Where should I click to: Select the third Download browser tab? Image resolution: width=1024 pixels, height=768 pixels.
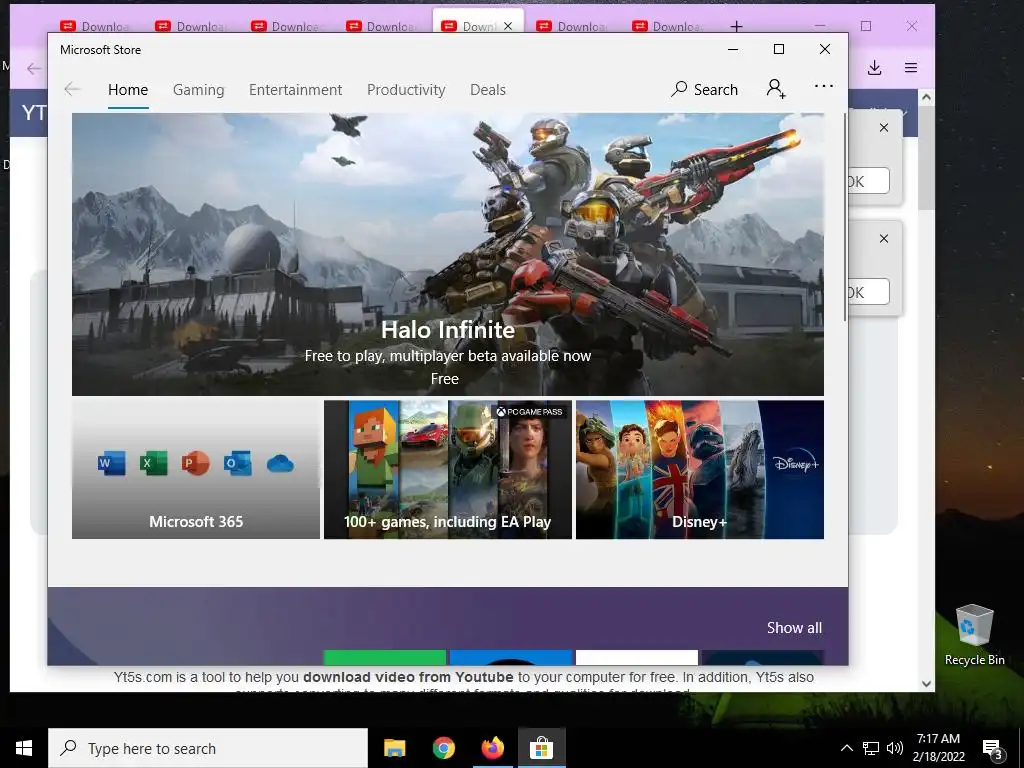pyautogui.click(x=286, y=26)
